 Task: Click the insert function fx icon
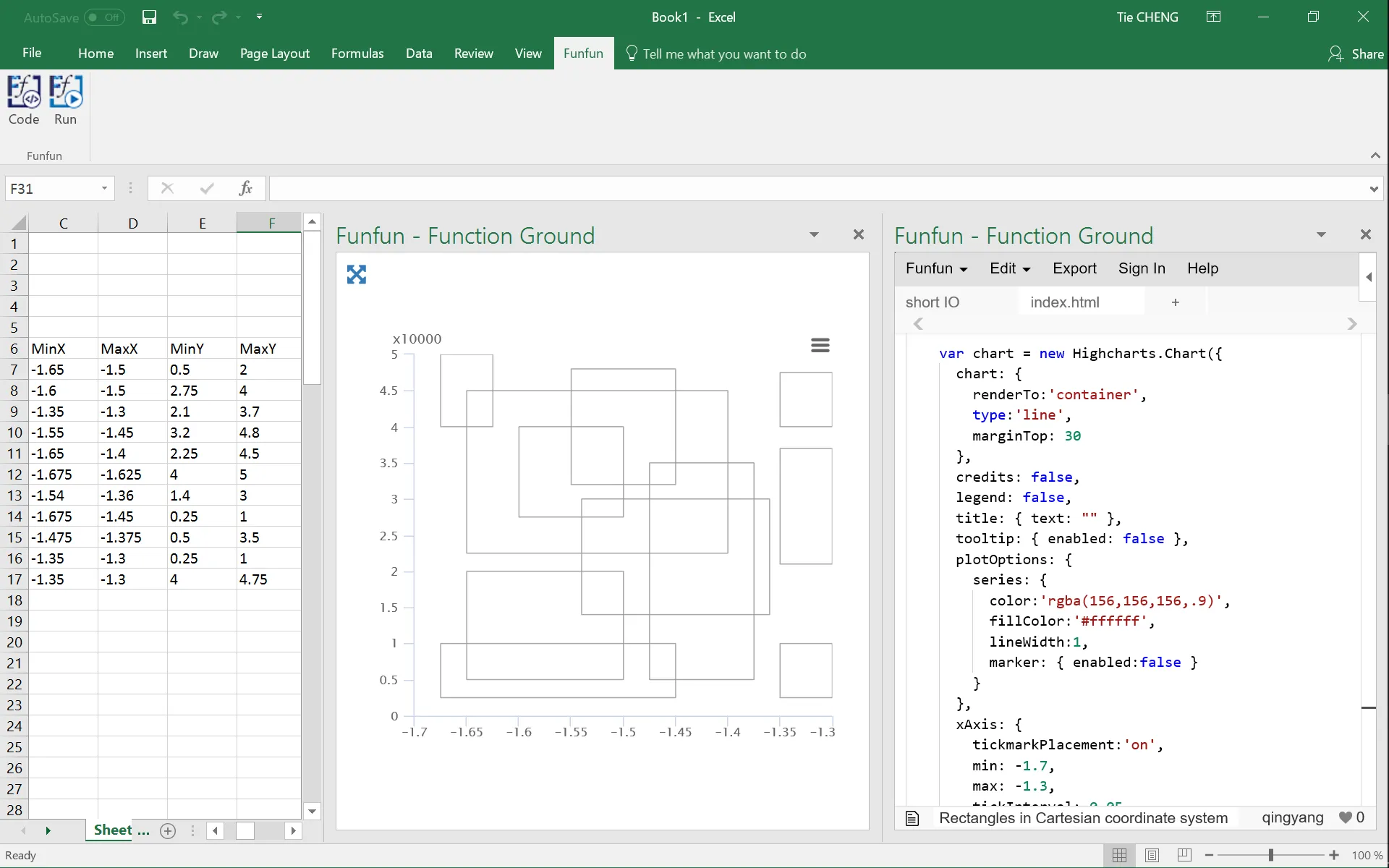coord(245,188)
